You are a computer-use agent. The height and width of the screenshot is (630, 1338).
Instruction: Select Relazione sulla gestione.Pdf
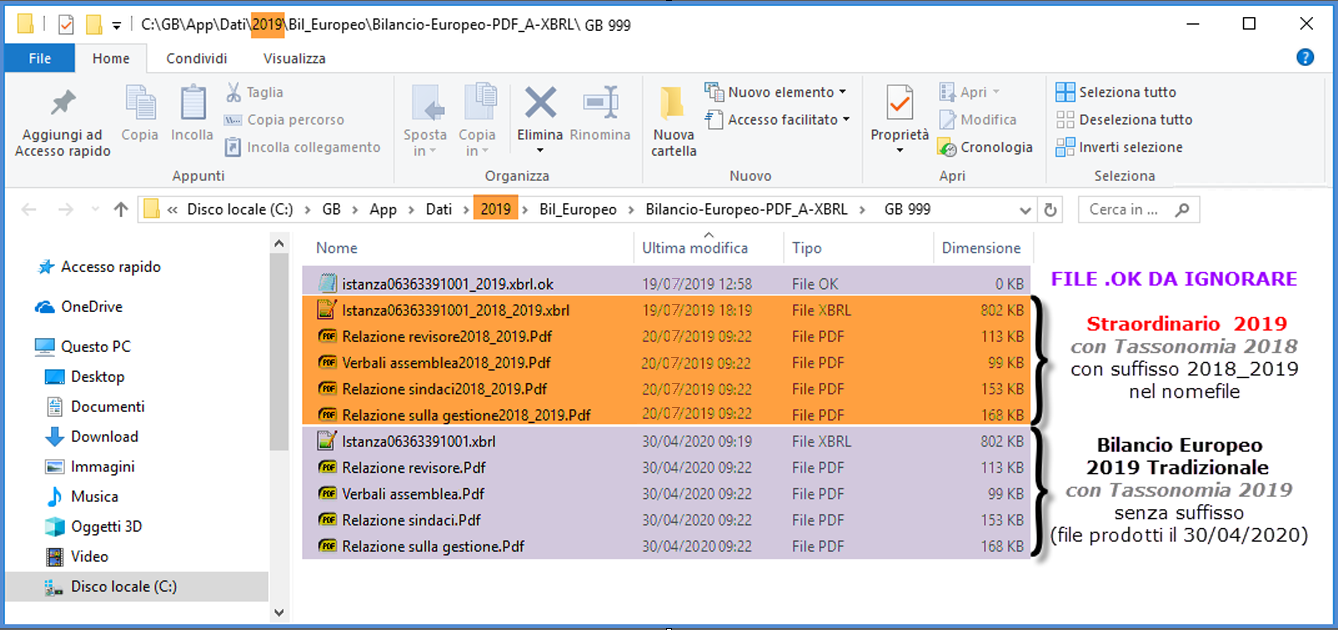(666, 546)
